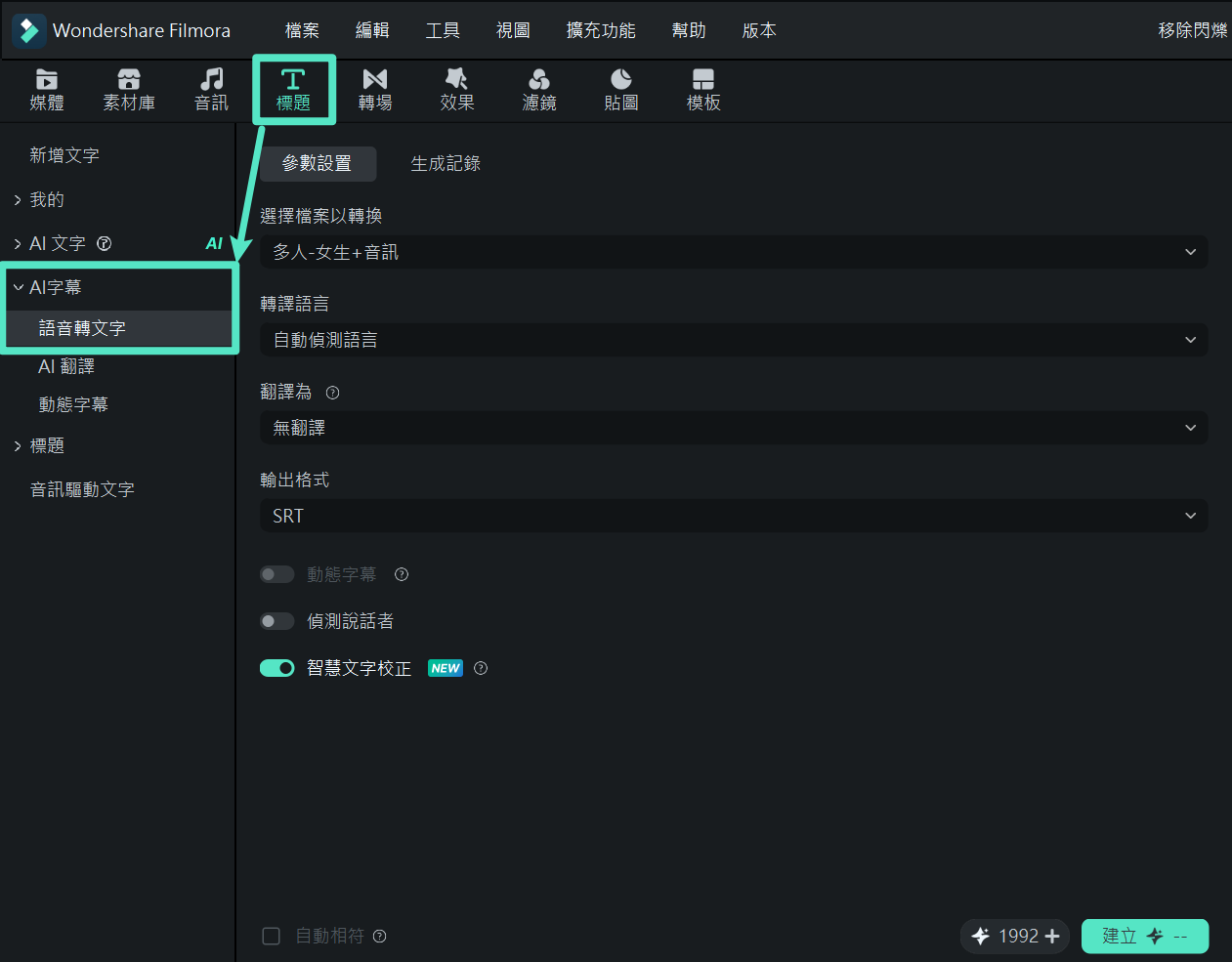This screenshot has height=962, width=1232.
Task: Turn off the 智慧文字校正 switch
Action: [277, 668]
